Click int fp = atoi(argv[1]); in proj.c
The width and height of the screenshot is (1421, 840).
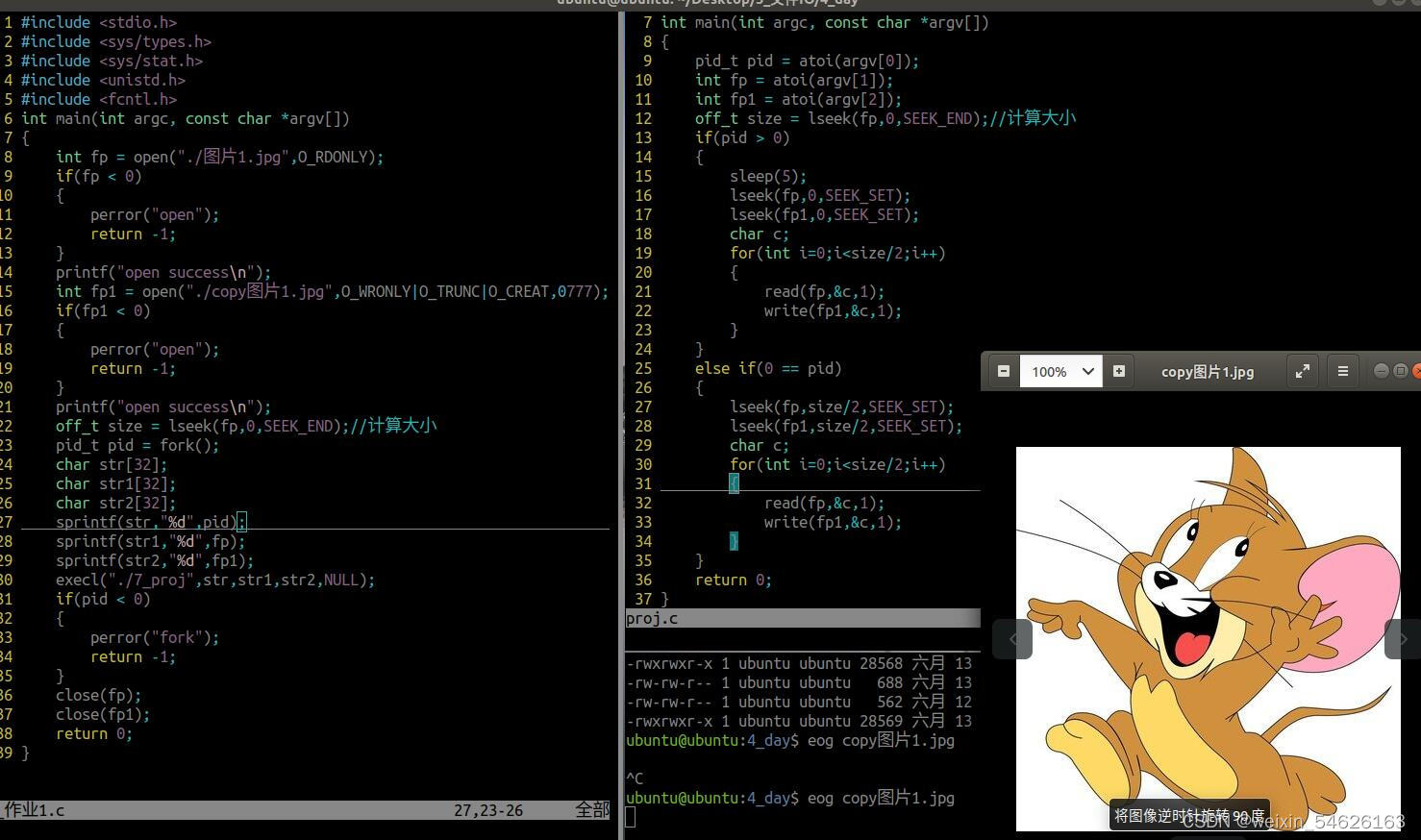coord(794,80)
